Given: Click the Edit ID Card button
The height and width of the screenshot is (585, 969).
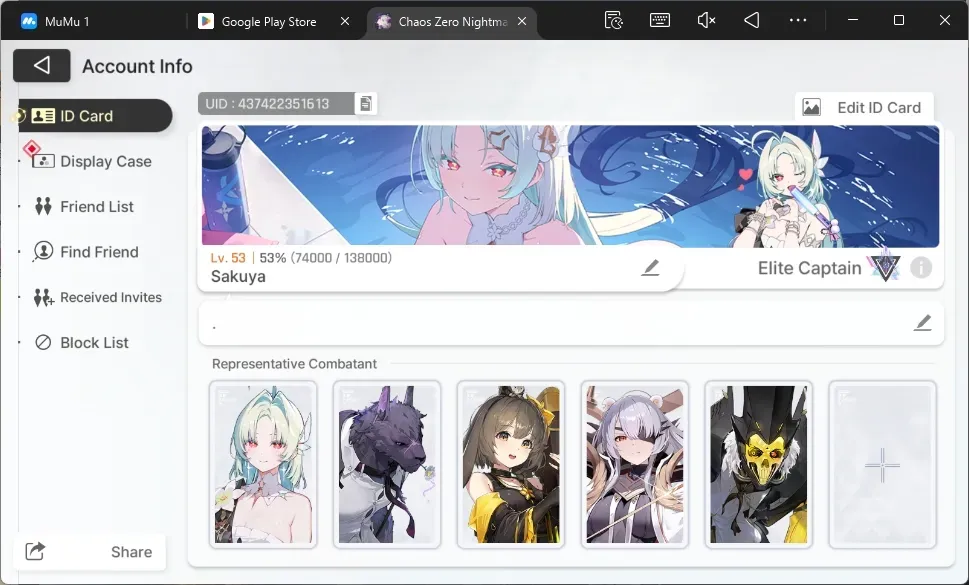Looking at the screenshot, I should click(x=864, y=107).
